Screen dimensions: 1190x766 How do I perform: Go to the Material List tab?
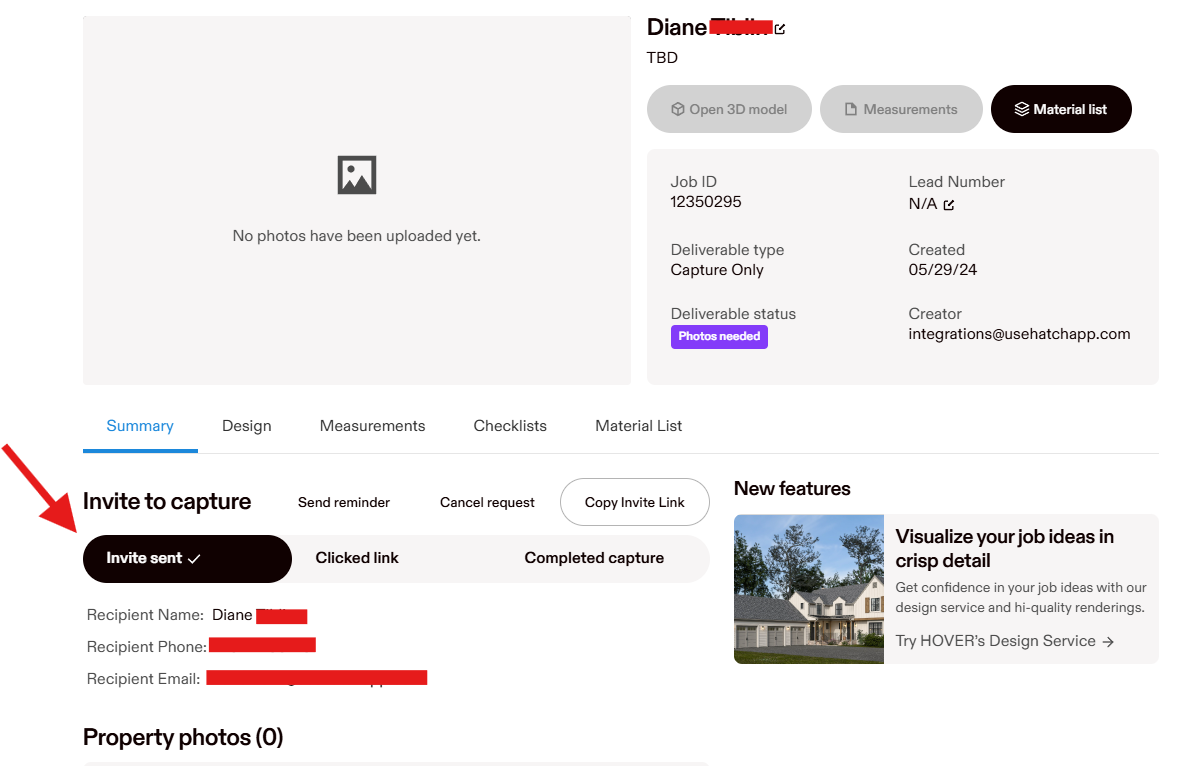pyautogui.click(x=639, y=426)
